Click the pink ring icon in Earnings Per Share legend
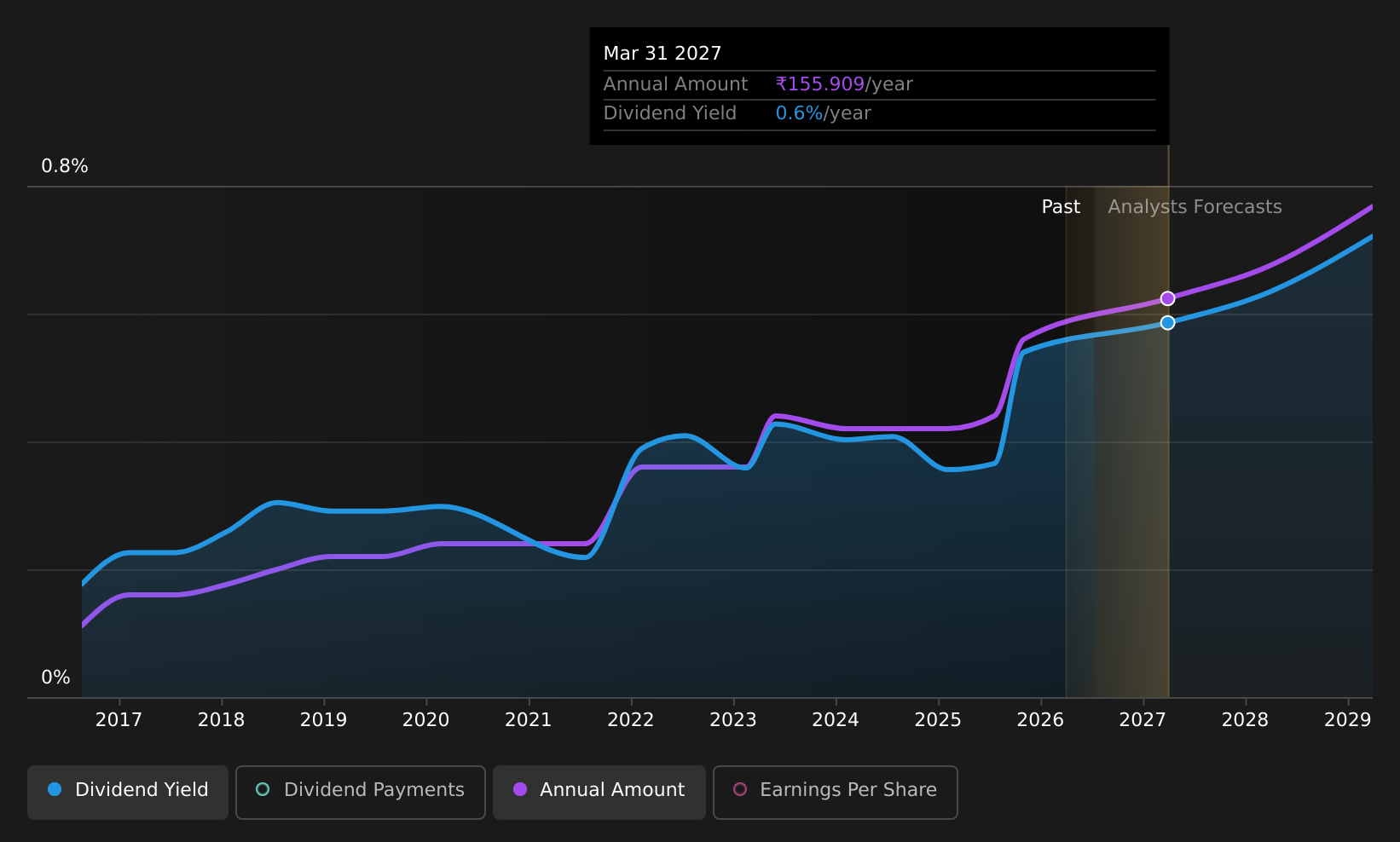This screenshot has width=1400, height=842. (740, 789)
